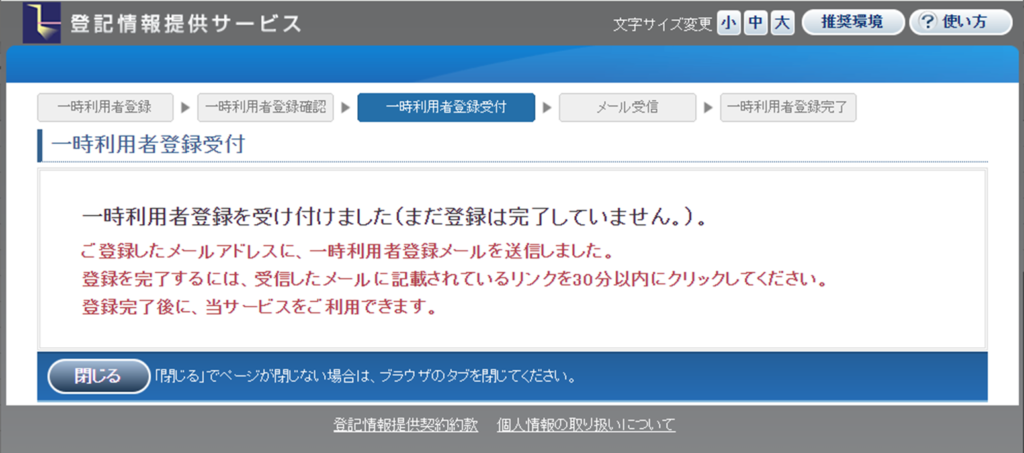Set text size to small (小)

728,23
